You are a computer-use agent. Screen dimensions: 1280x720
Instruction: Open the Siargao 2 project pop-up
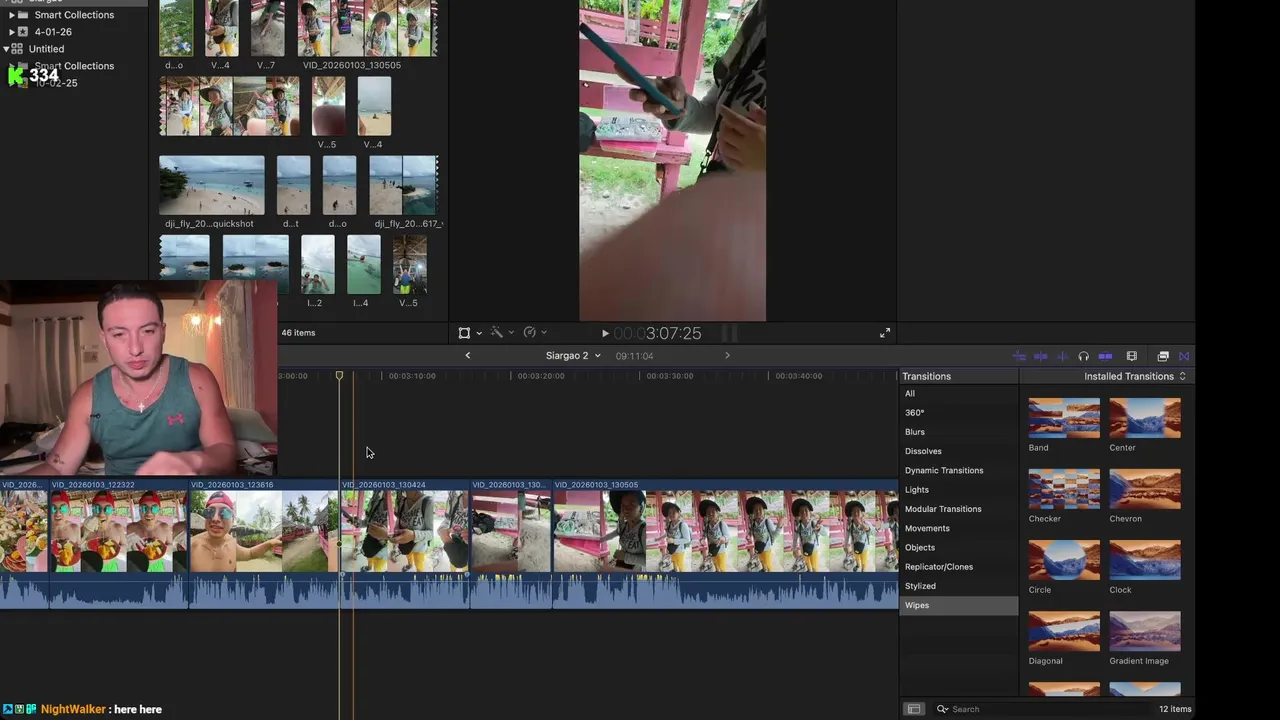tap(573, 356)
